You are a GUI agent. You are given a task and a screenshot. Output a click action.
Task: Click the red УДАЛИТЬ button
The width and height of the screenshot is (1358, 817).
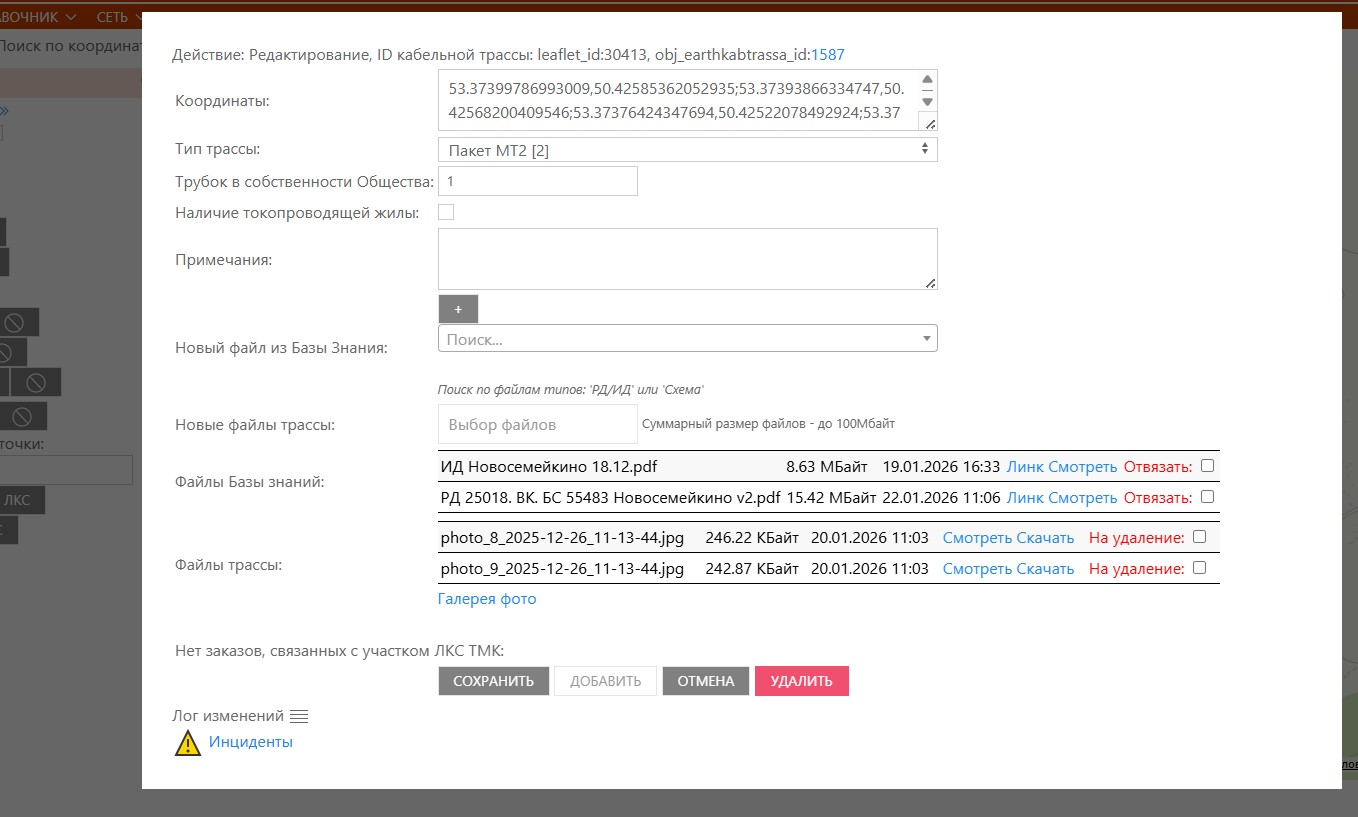tap(802, 681)
